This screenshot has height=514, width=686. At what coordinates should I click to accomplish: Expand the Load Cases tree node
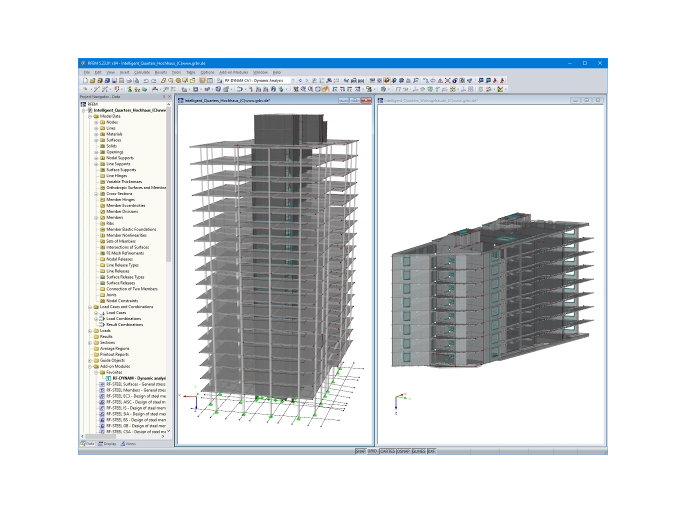(96, 313)
